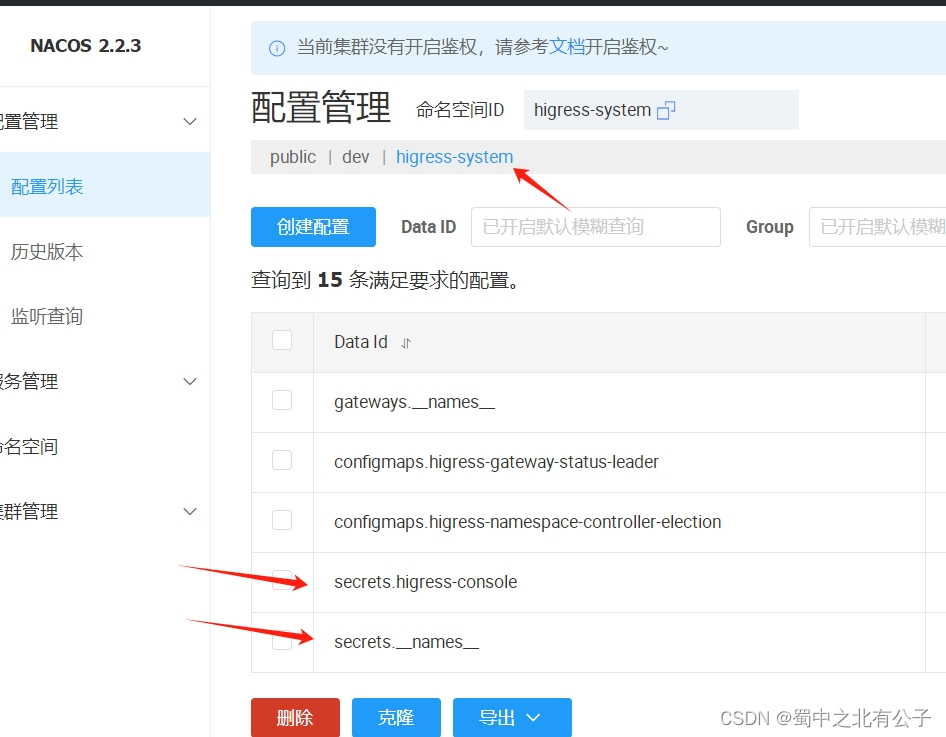
Task: Open the 导出 export dropdown
Action: click(x=512, y=717)
